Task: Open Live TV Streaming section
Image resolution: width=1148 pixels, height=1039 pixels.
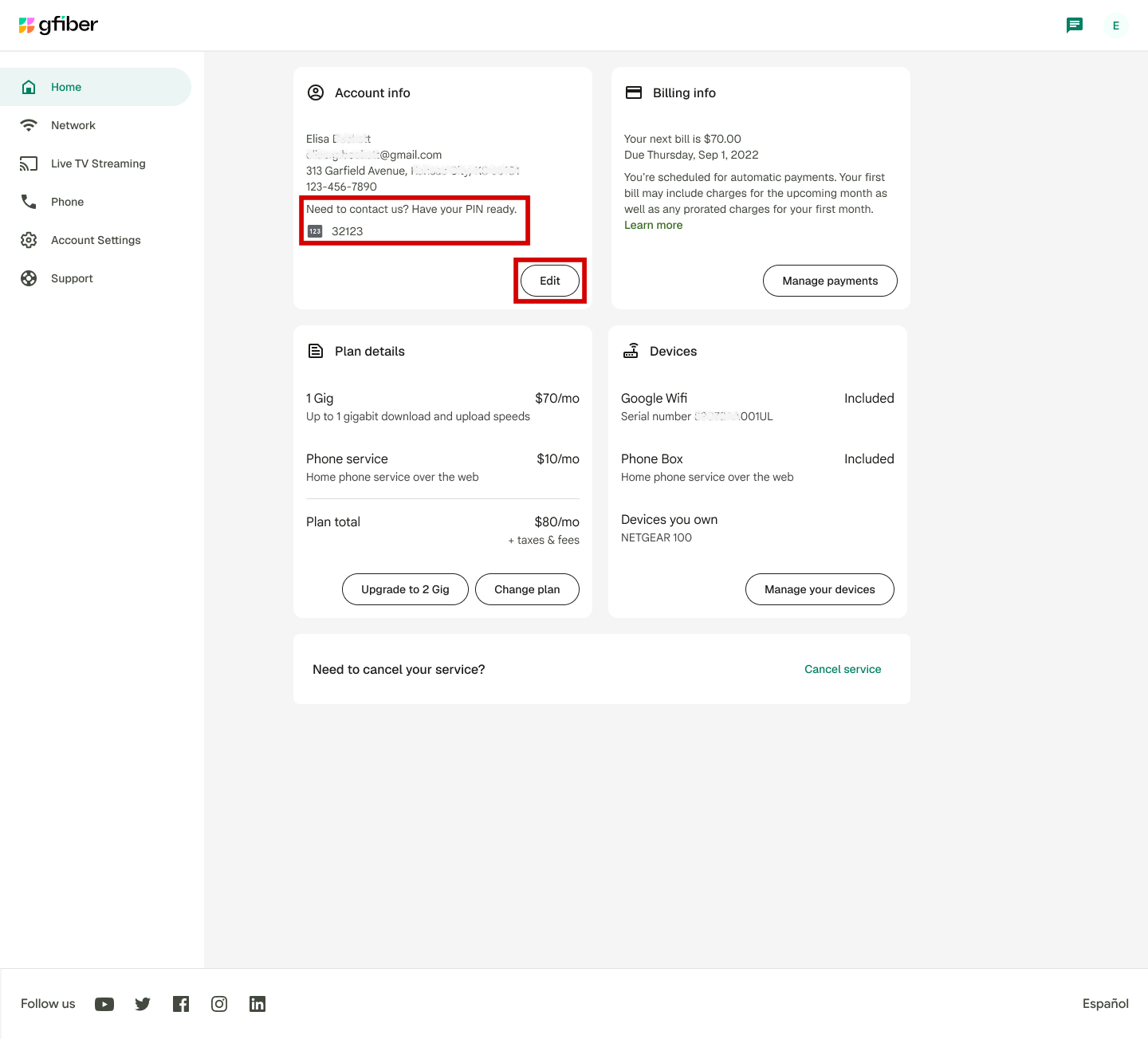Action: (96, 163)
